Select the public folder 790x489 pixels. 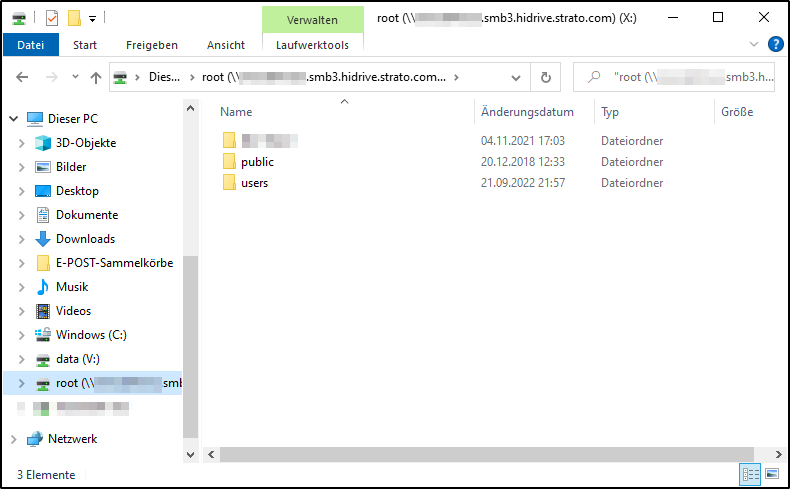(257, 162)
